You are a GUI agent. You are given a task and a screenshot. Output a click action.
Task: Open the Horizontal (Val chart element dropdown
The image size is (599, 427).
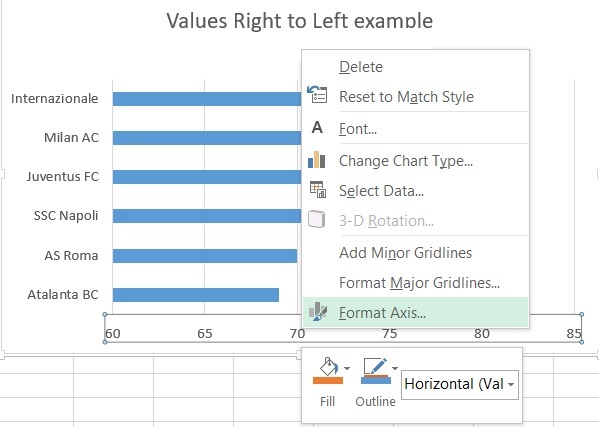point(460,384)
